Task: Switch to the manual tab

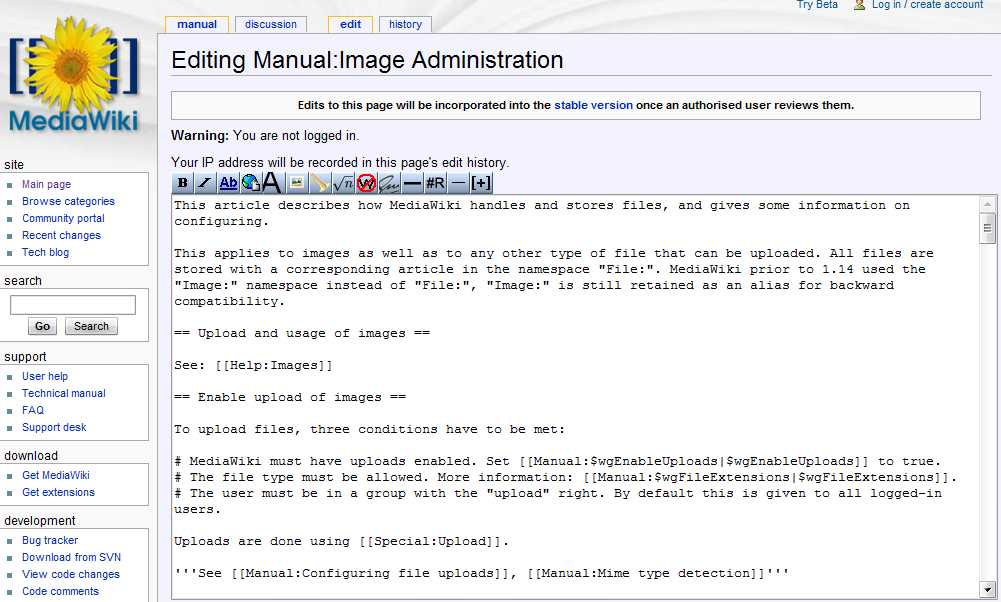Action: (197, 24)
